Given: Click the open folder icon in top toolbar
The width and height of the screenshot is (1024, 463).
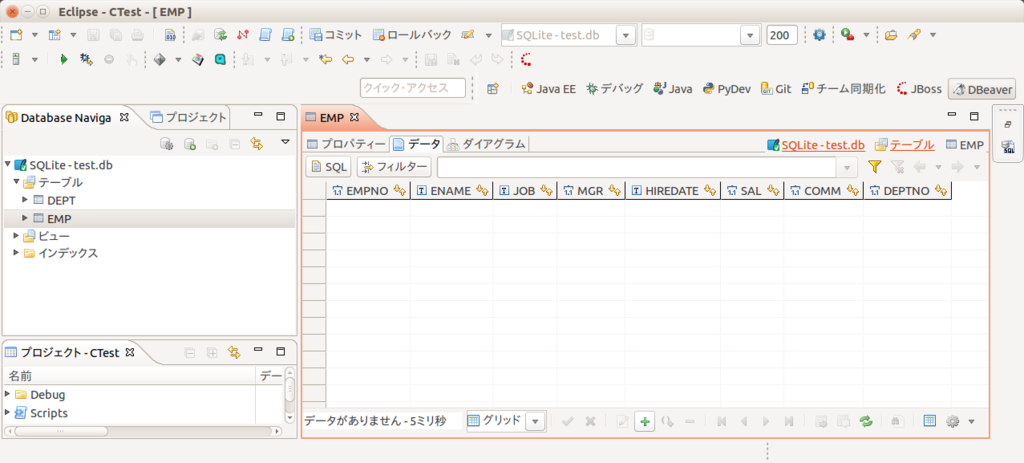Looking at the screenshot, I should click(x=891, y=35).
